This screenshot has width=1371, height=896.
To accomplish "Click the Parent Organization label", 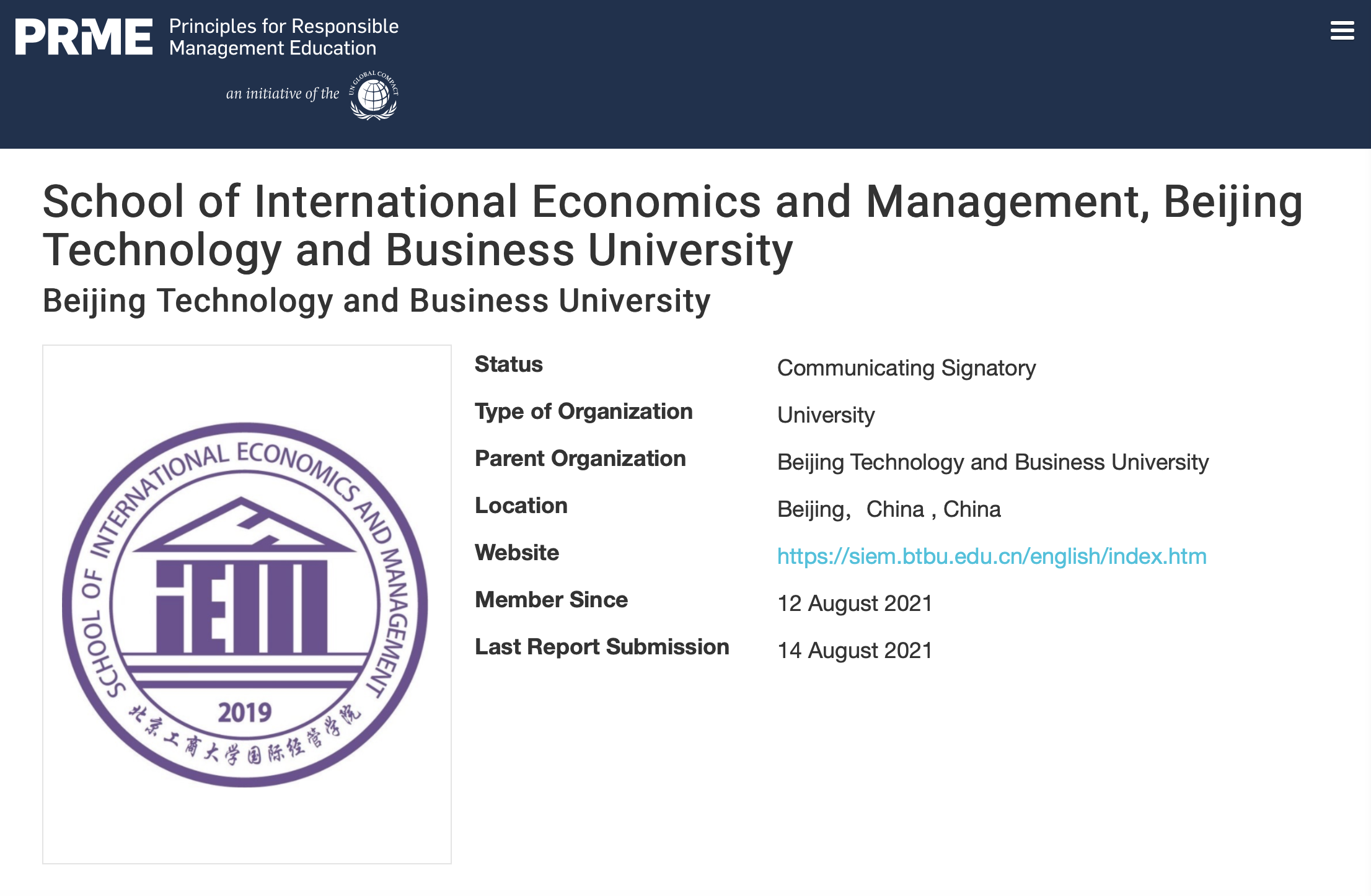I will pyautogui.click(x=580, y=459).
